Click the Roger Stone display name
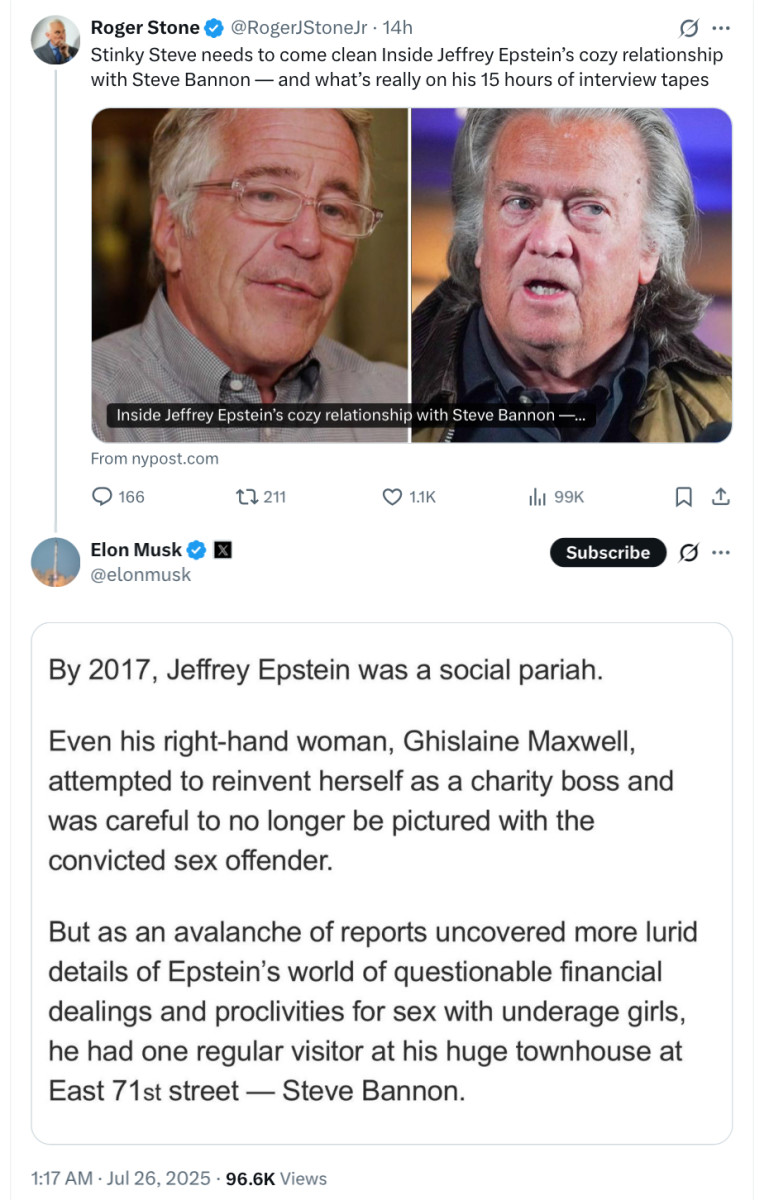Viewport: 769px width, 1200px height. [x=145, y=28]
